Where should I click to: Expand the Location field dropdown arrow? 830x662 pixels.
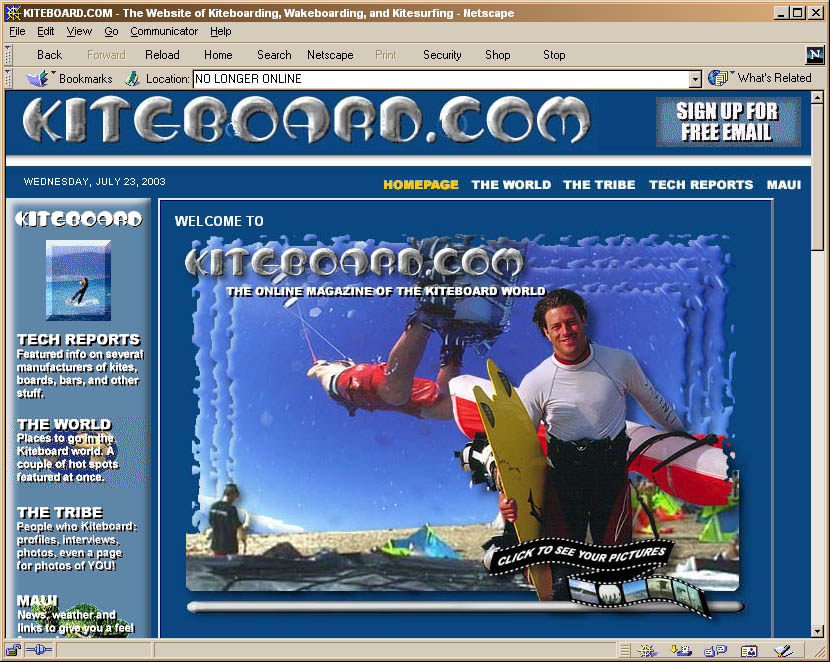pos(695,79)
